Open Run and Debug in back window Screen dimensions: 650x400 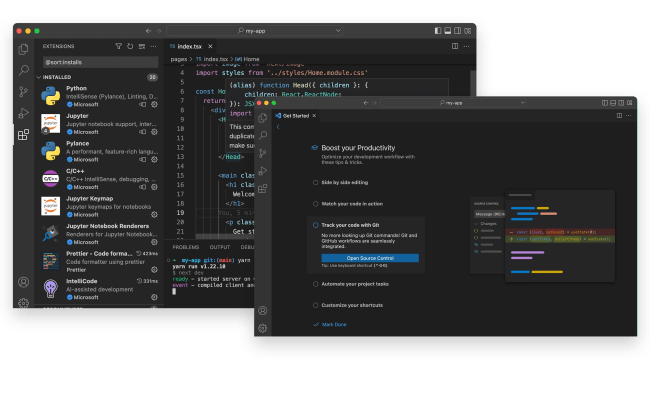pyautogui.click(x=24, y=113)
